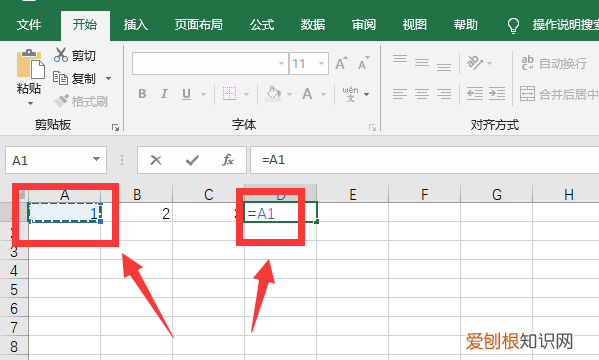The width and height of the screenshot is (599, 360).
Task: Open the Insert (插入) tab
Action: click(136, 25)
